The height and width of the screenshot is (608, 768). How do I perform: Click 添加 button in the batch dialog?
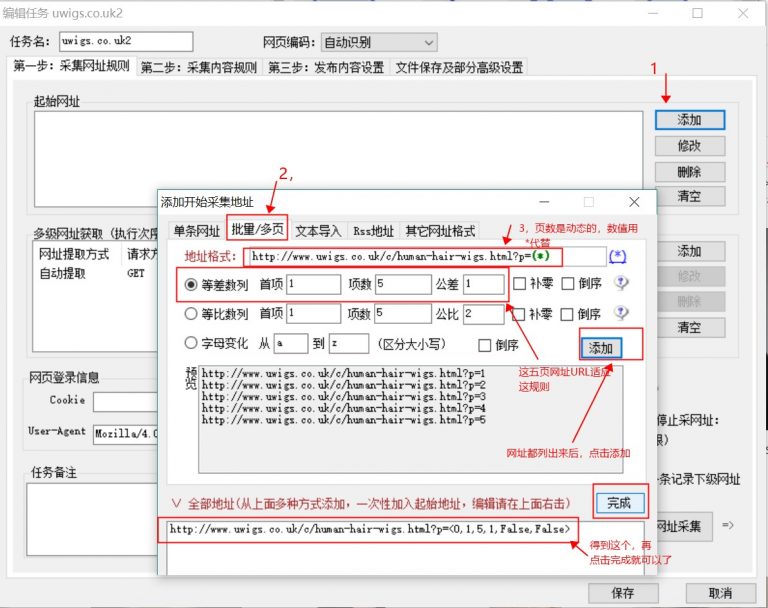click(600, 348)
